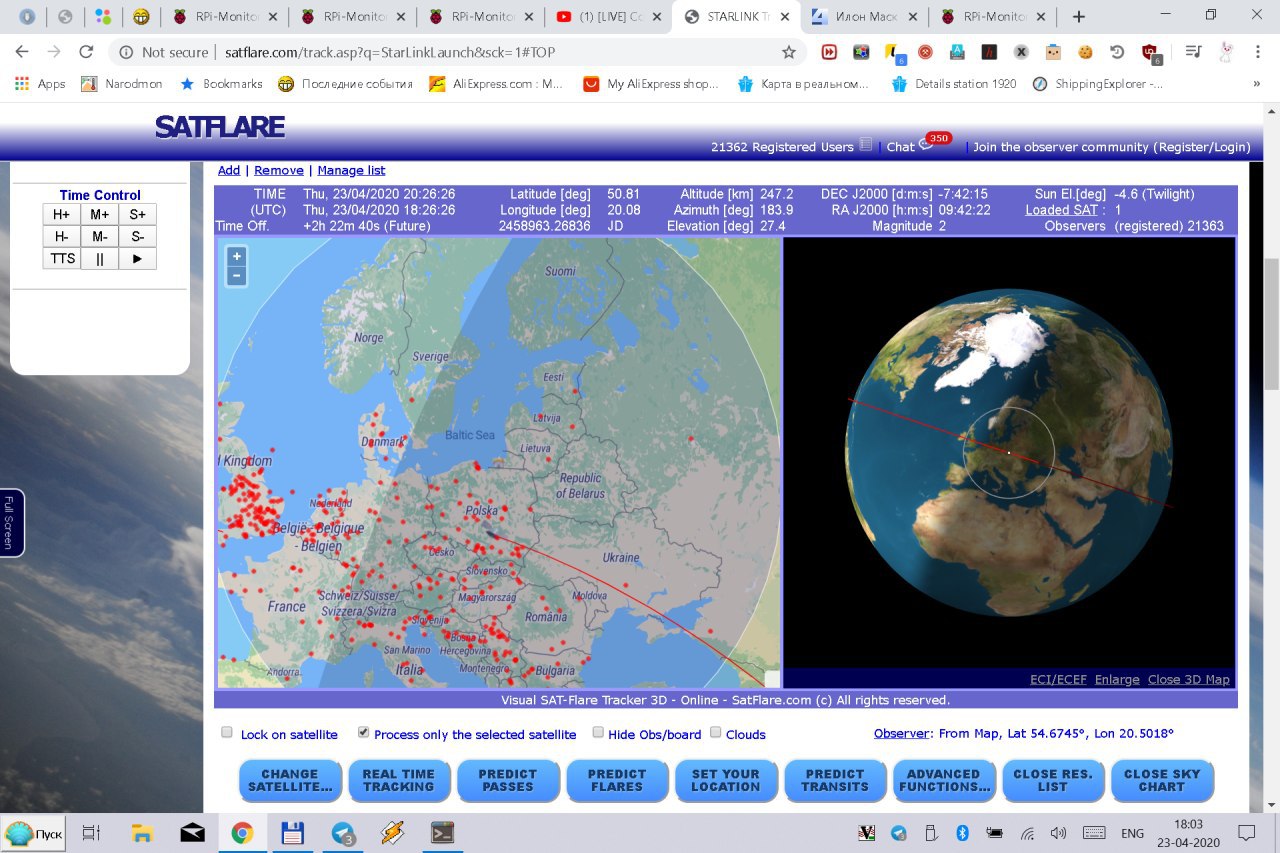Click the 3D Earth globe view
The width and height of the screenshot is (1280, 853).
click(x=1009, y=452)
